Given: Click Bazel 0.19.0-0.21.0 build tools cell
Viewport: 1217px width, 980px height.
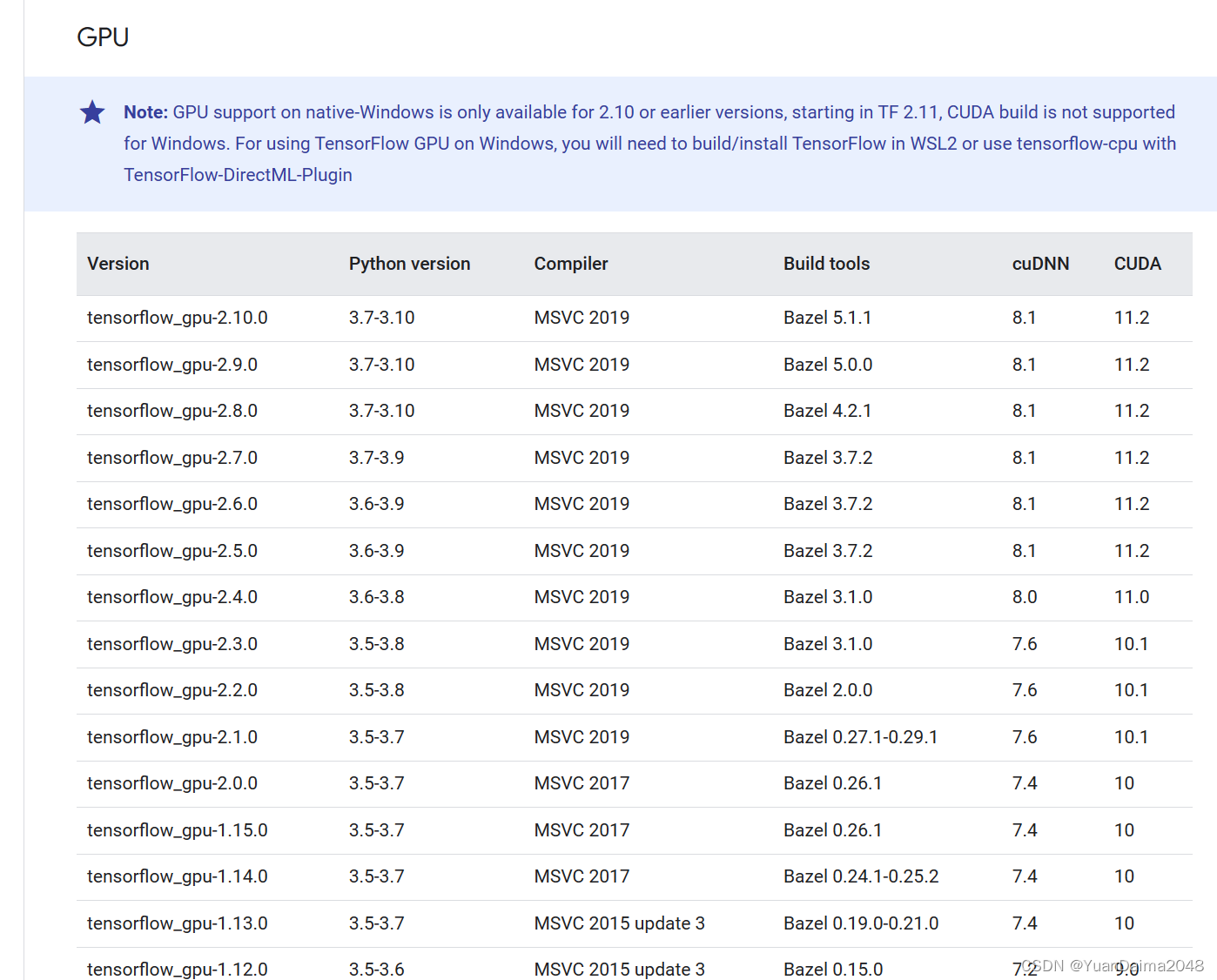Looking at the screenshot, I should pyautogui.click(x=861, y=923).
